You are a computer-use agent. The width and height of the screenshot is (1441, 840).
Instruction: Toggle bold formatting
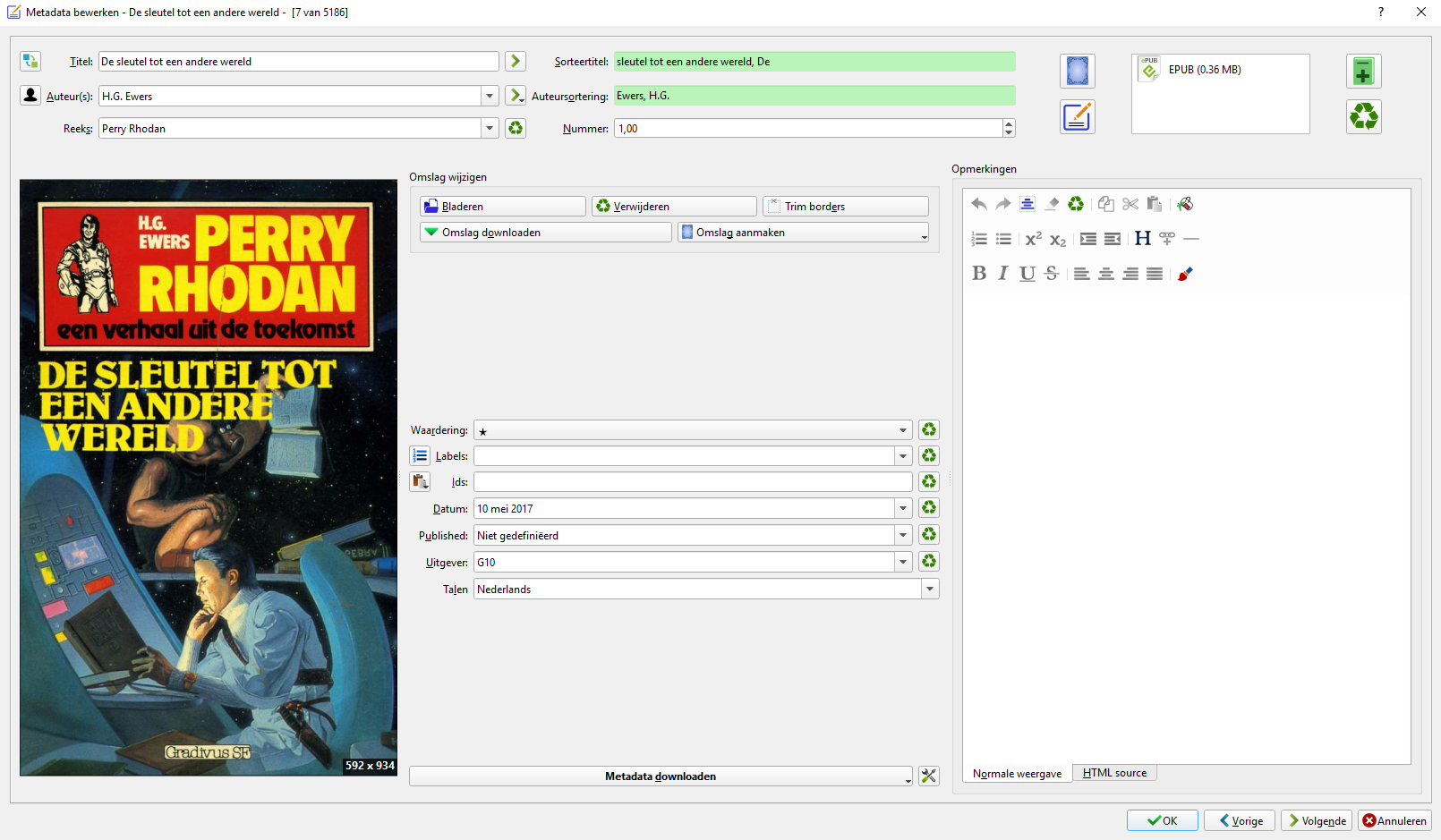click(x=979, y=274)
